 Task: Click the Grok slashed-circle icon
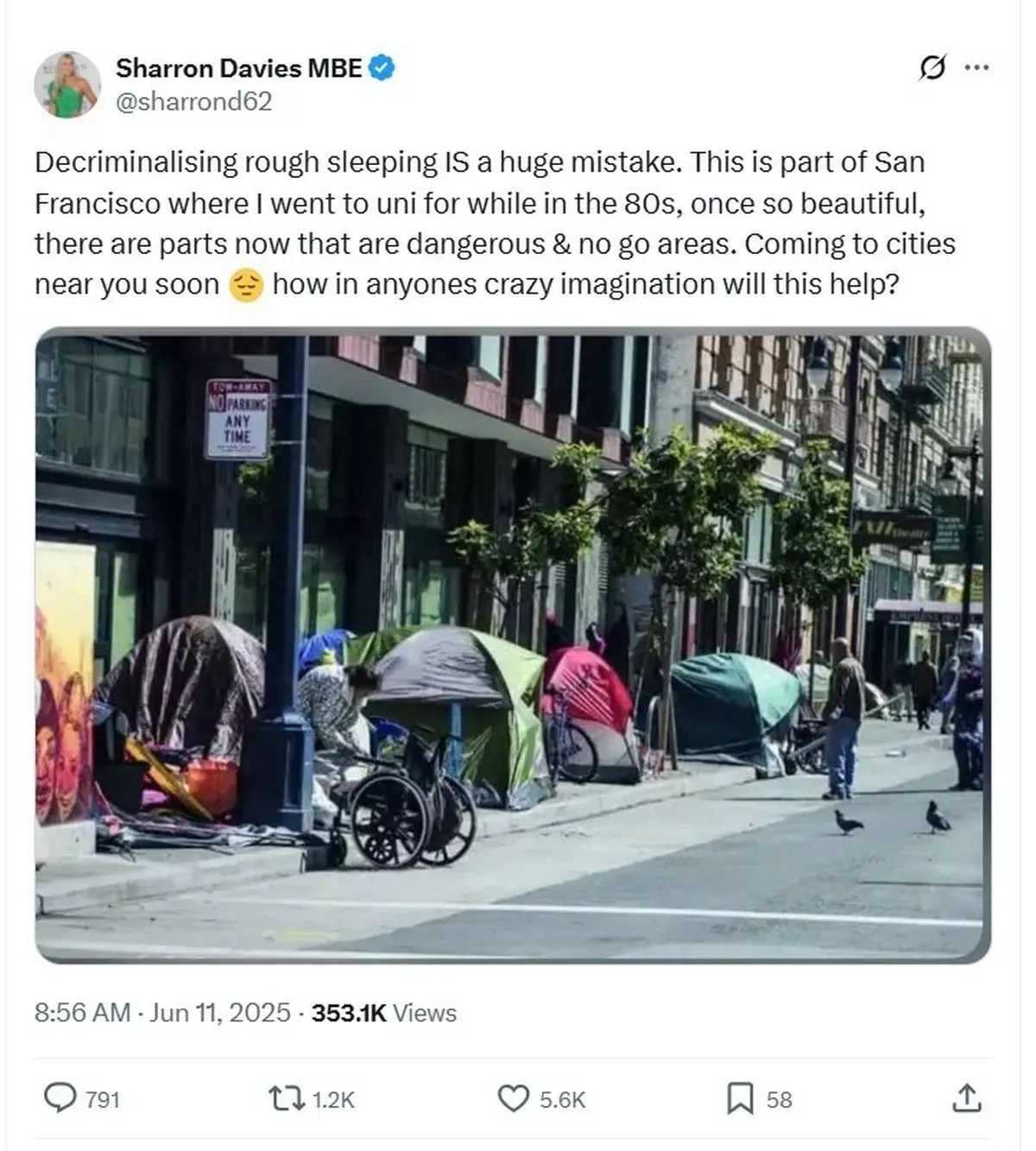click(x=932, y=67)
